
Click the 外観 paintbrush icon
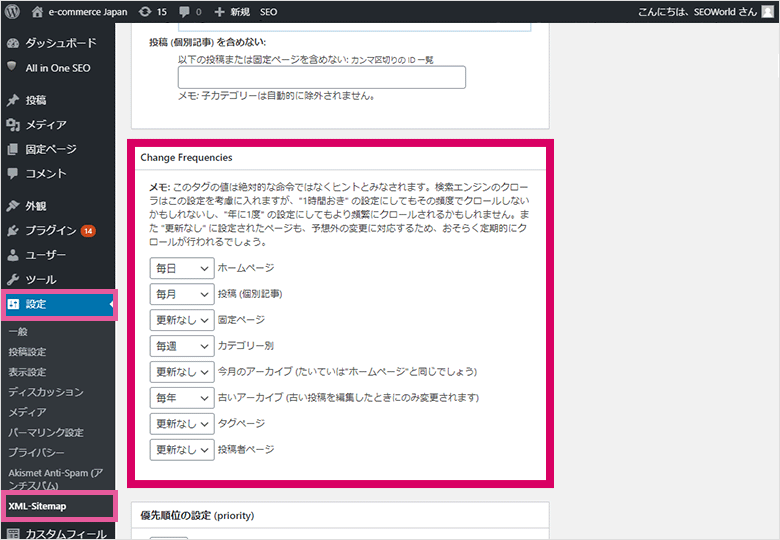13,205
